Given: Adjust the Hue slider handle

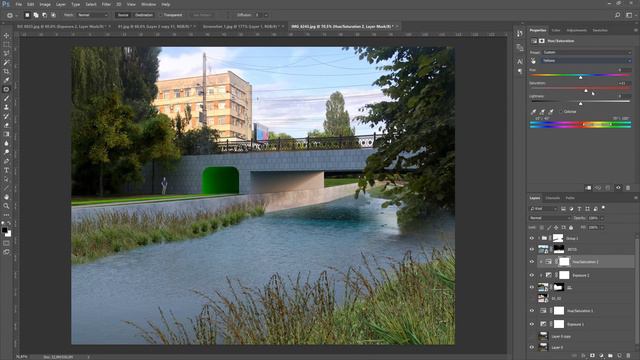Looking at the screenshot, I should click(x=580, y=77).
